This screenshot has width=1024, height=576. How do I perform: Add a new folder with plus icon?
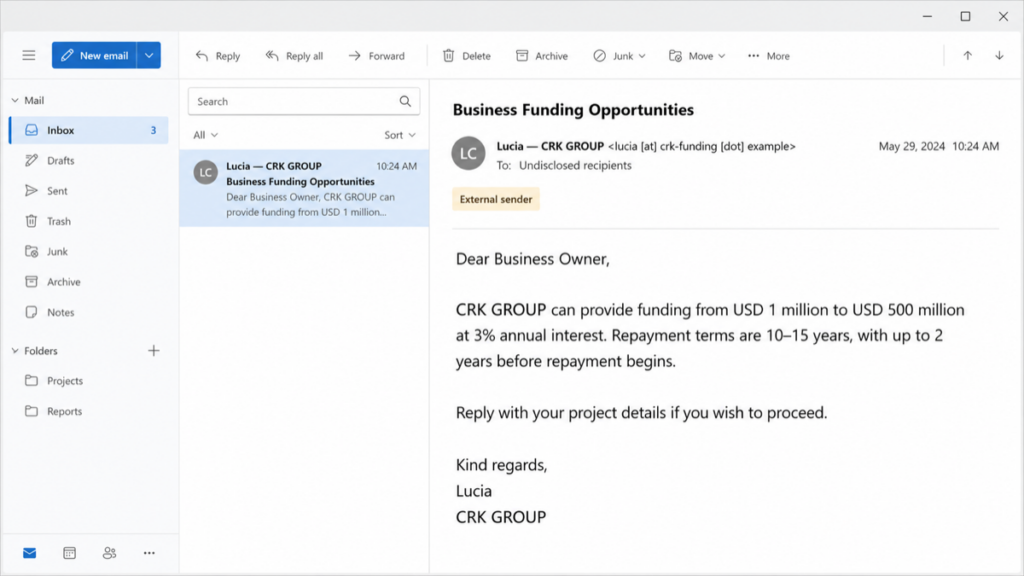153,351
